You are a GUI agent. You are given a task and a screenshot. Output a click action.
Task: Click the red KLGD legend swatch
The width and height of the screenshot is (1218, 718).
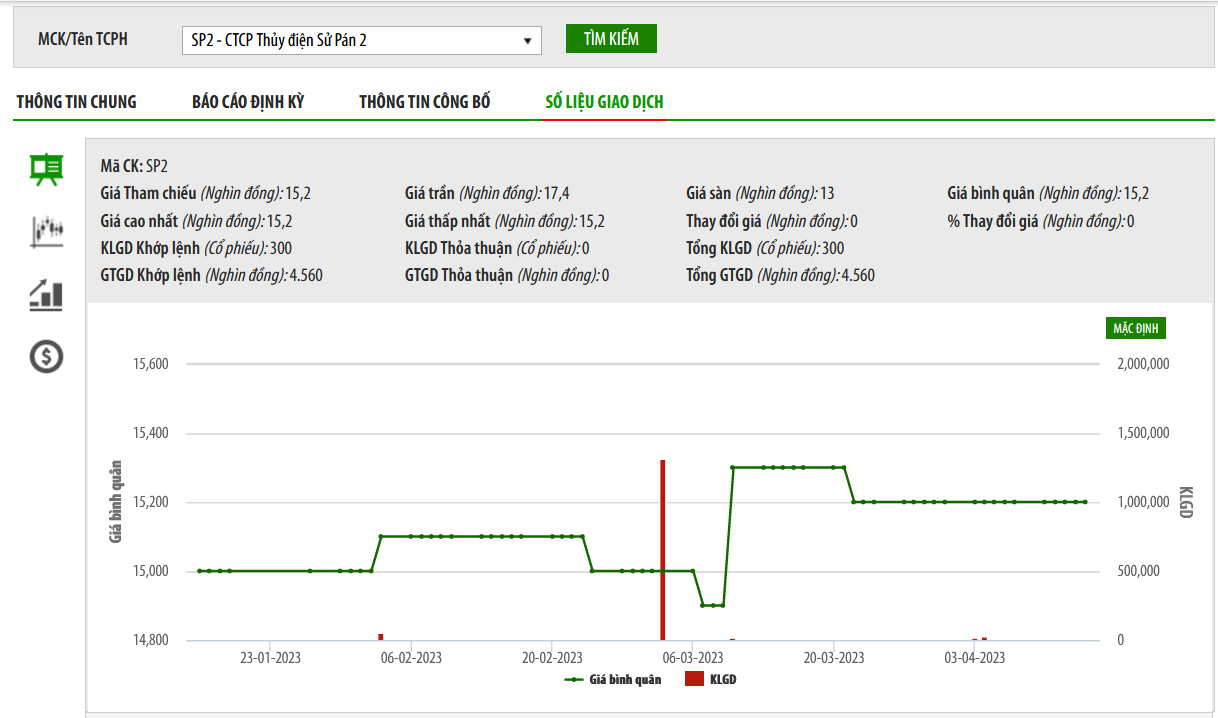(x=694, y=679)
